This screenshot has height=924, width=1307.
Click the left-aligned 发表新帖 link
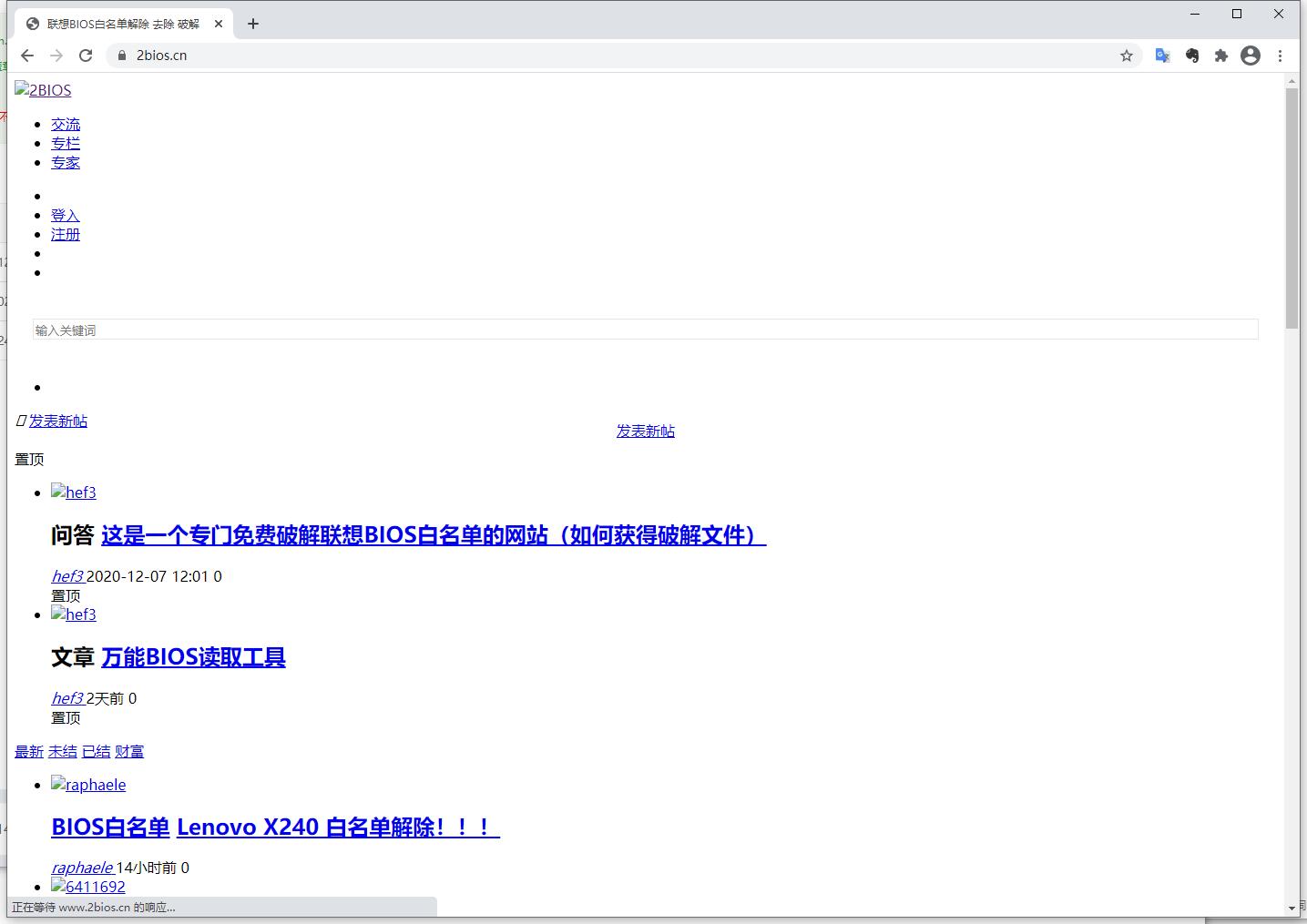(58, 421)
